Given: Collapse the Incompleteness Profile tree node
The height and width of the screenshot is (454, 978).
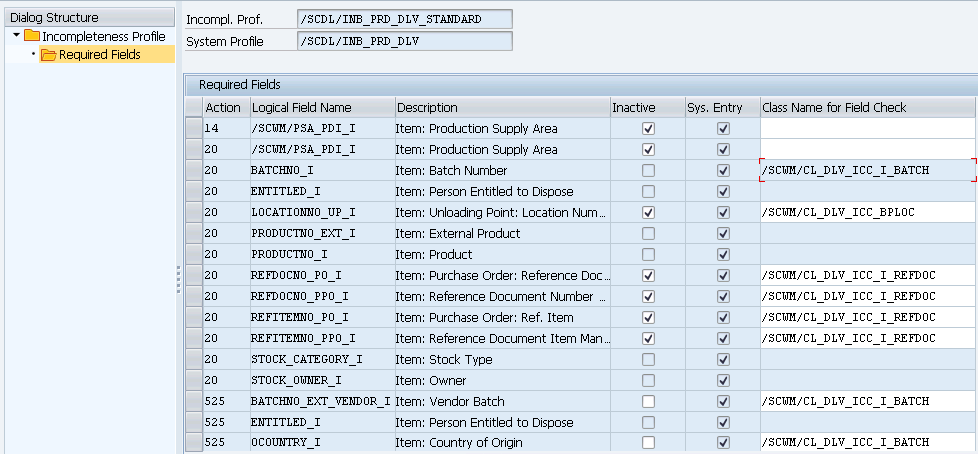Looking at the screenshot, I should click(17, 36).
